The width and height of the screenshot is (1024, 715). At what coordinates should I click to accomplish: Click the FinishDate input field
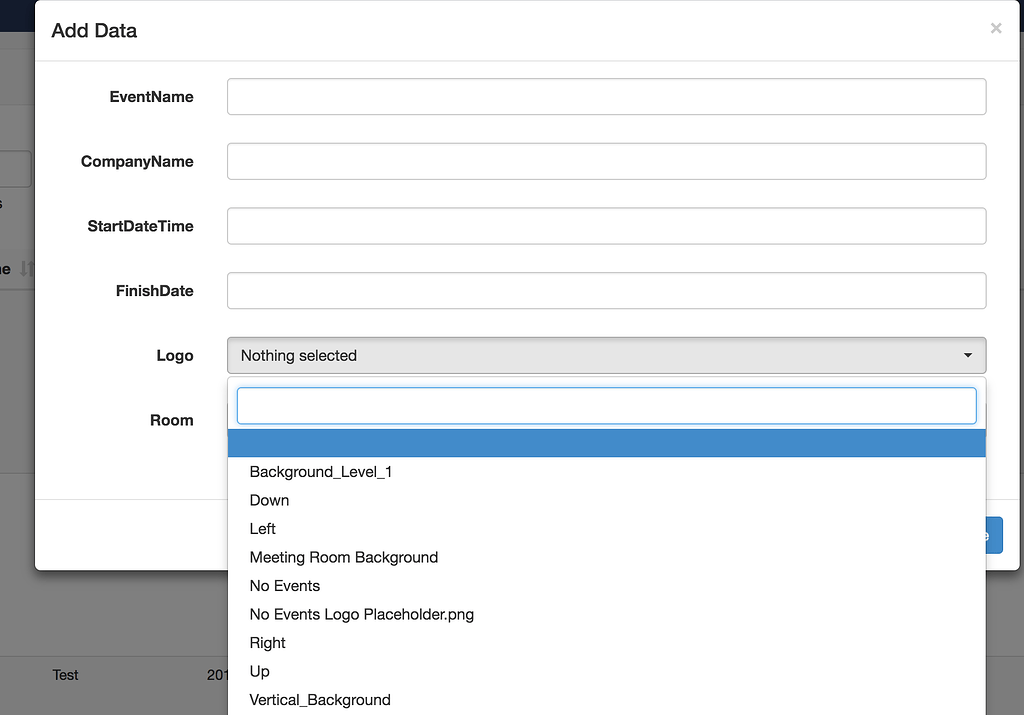(606, 291)
